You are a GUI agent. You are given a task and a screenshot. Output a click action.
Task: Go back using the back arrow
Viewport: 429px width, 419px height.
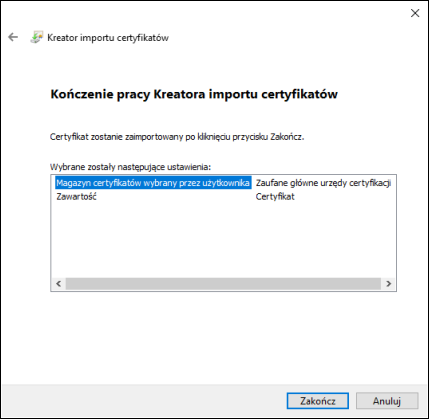13,37
